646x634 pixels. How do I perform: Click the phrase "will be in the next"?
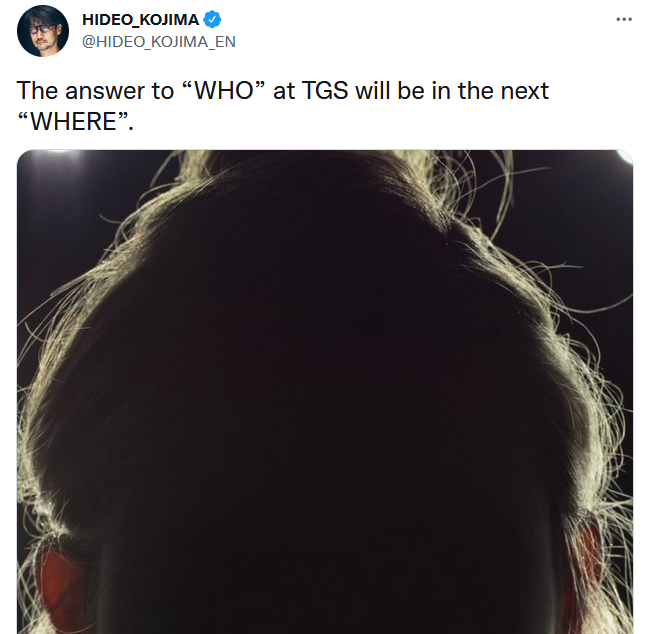click(x=452, y=91)
